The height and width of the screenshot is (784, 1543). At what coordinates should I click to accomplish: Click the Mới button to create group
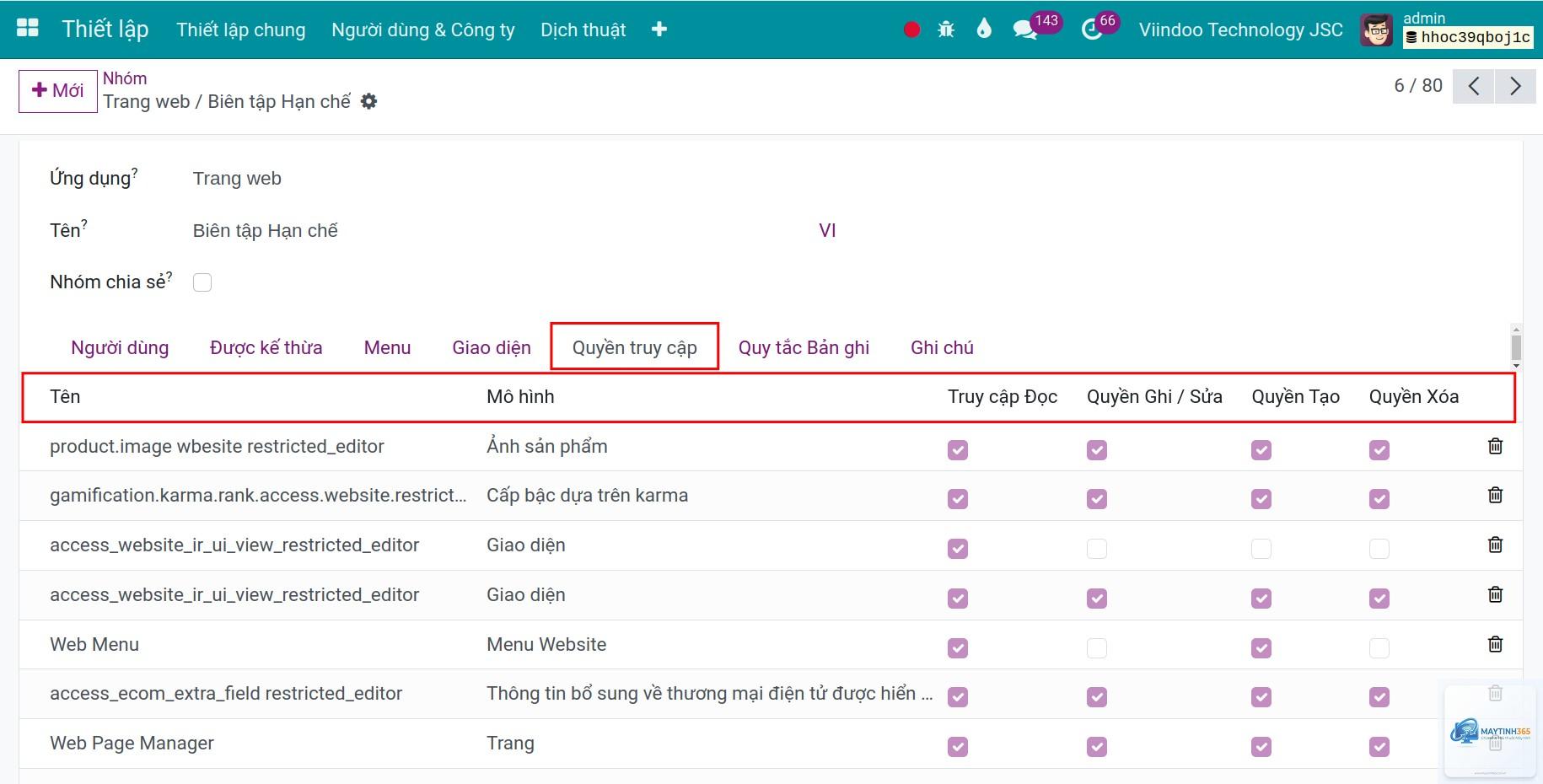pos(58,91)
